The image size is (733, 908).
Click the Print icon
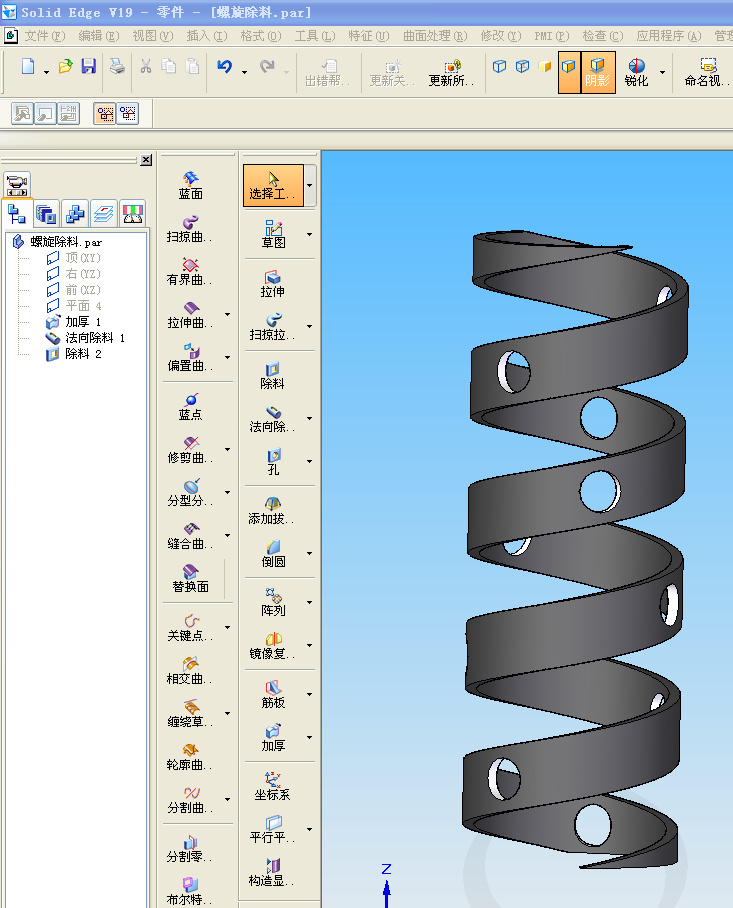118,66
